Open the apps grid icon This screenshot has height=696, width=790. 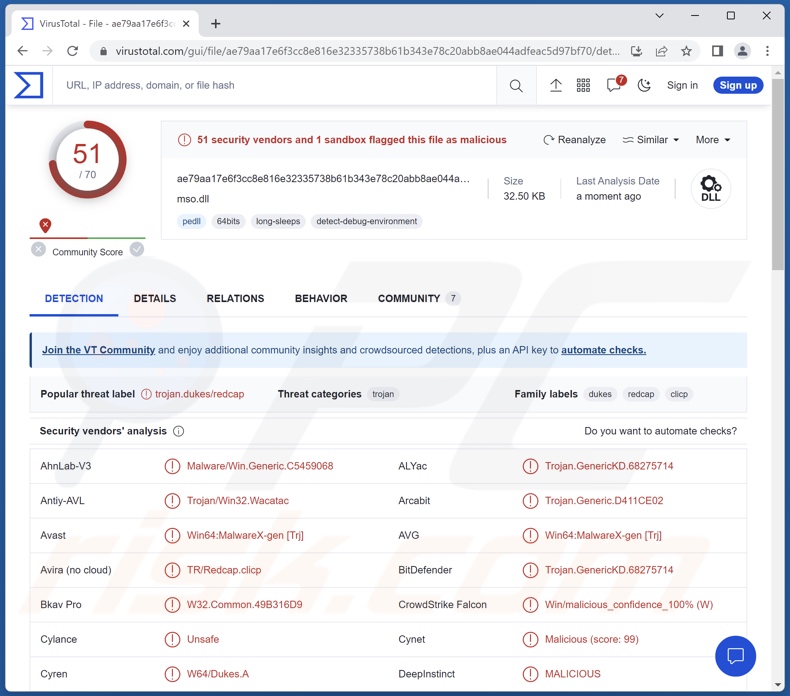click(583, 86)
